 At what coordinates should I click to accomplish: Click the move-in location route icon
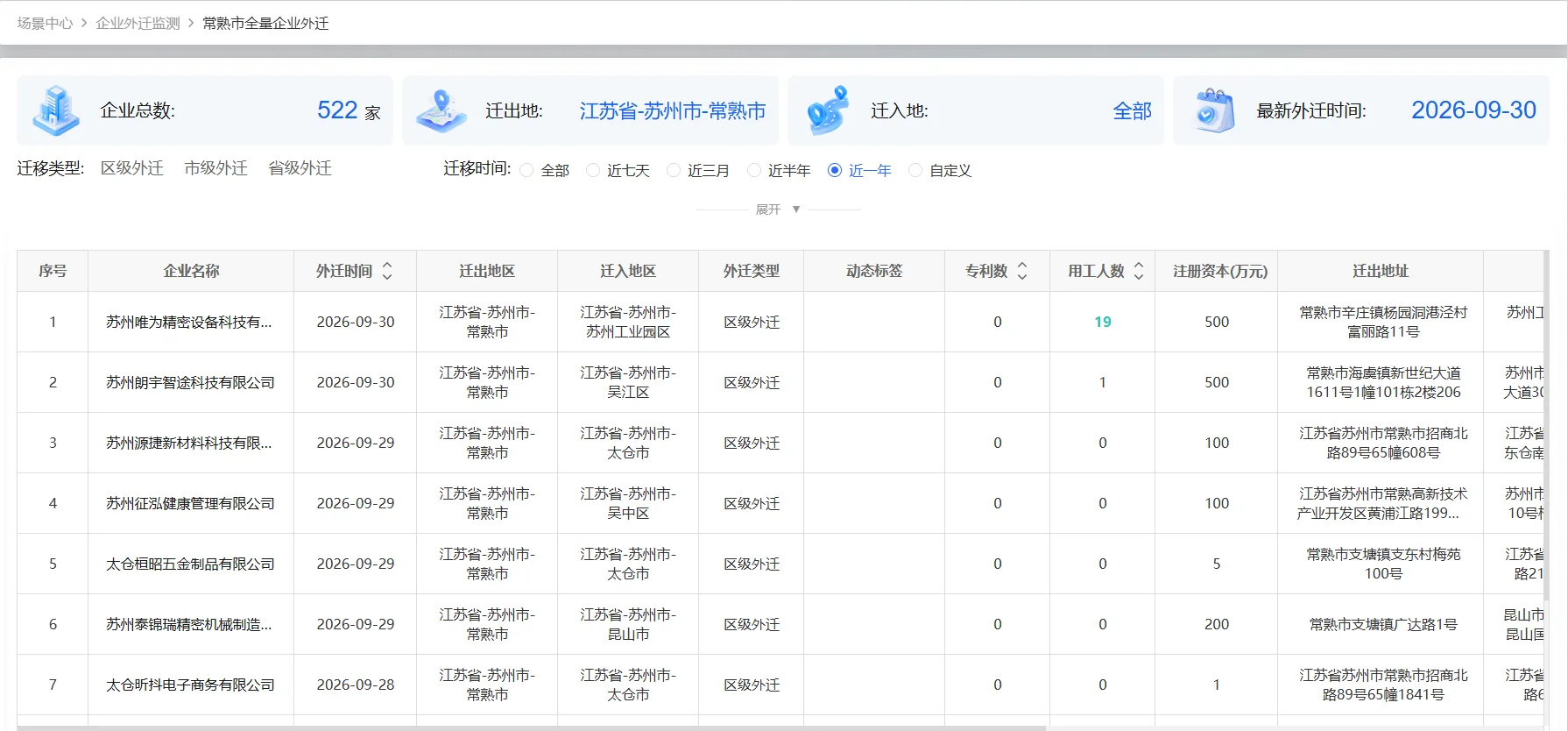(x=828, y=110)
